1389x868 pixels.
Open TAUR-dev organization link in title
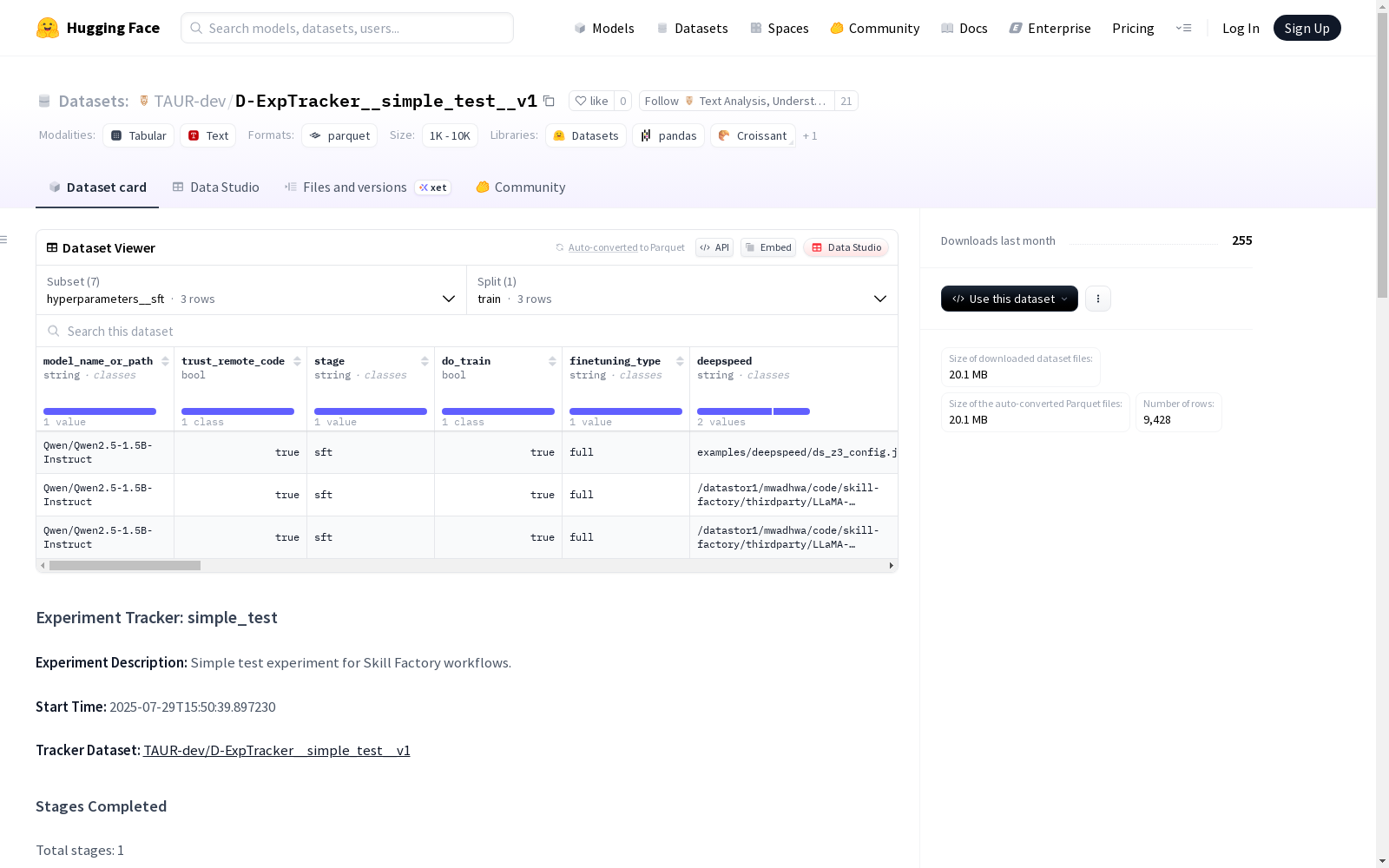[190, 101]
